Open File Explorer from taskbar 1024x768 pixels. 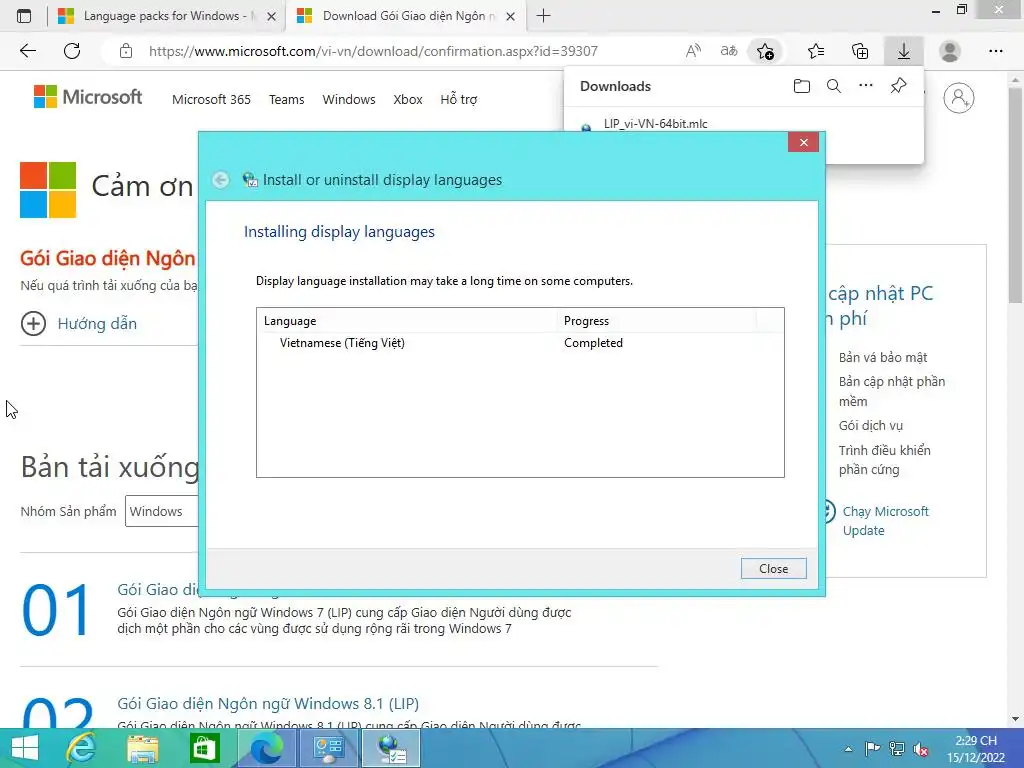pyautogui.click(x=142, y=748)
